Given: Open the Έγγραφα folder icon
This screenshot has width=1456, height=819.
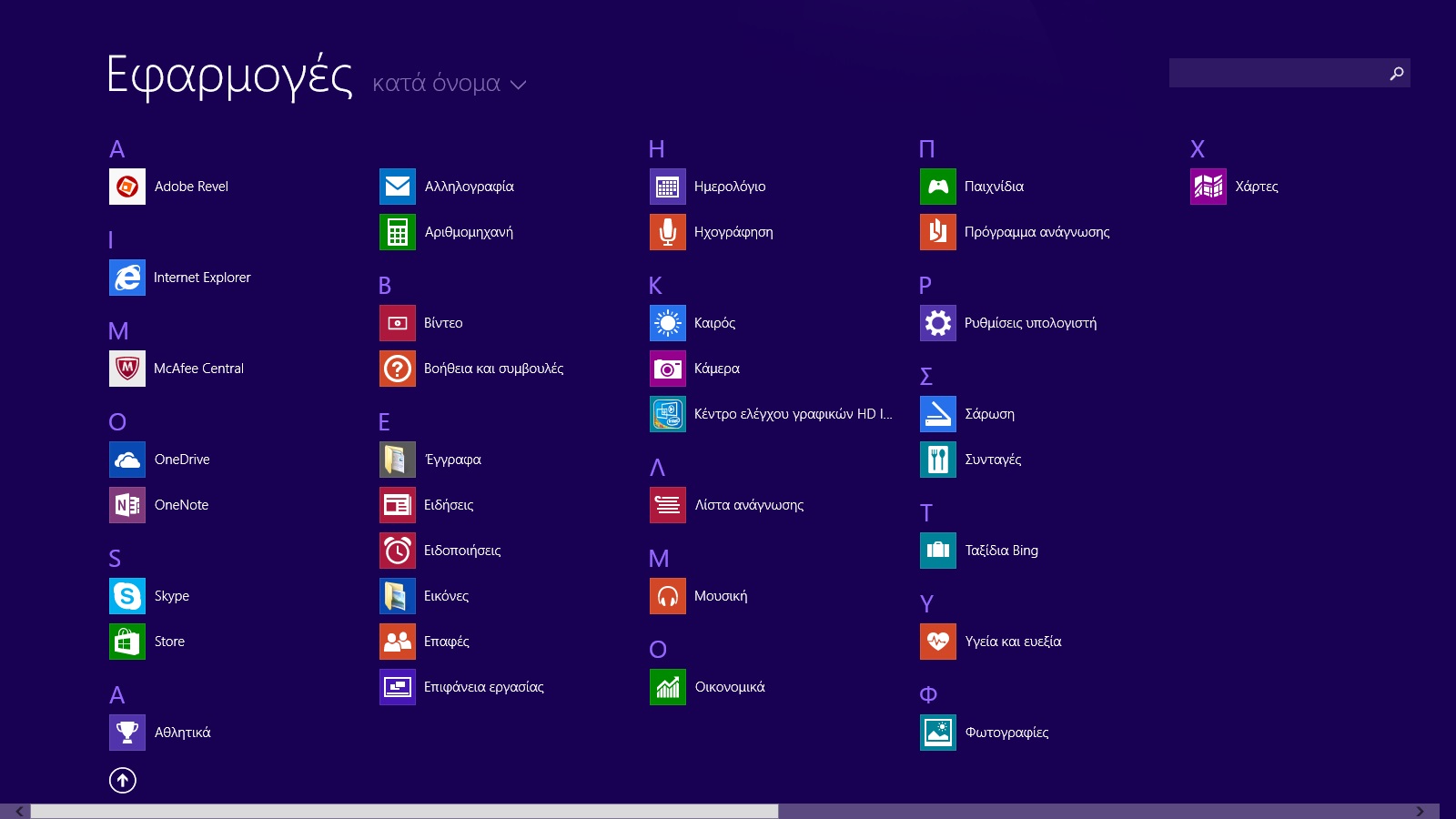Looking at the screenshot, I should click(x=398, y=460).
